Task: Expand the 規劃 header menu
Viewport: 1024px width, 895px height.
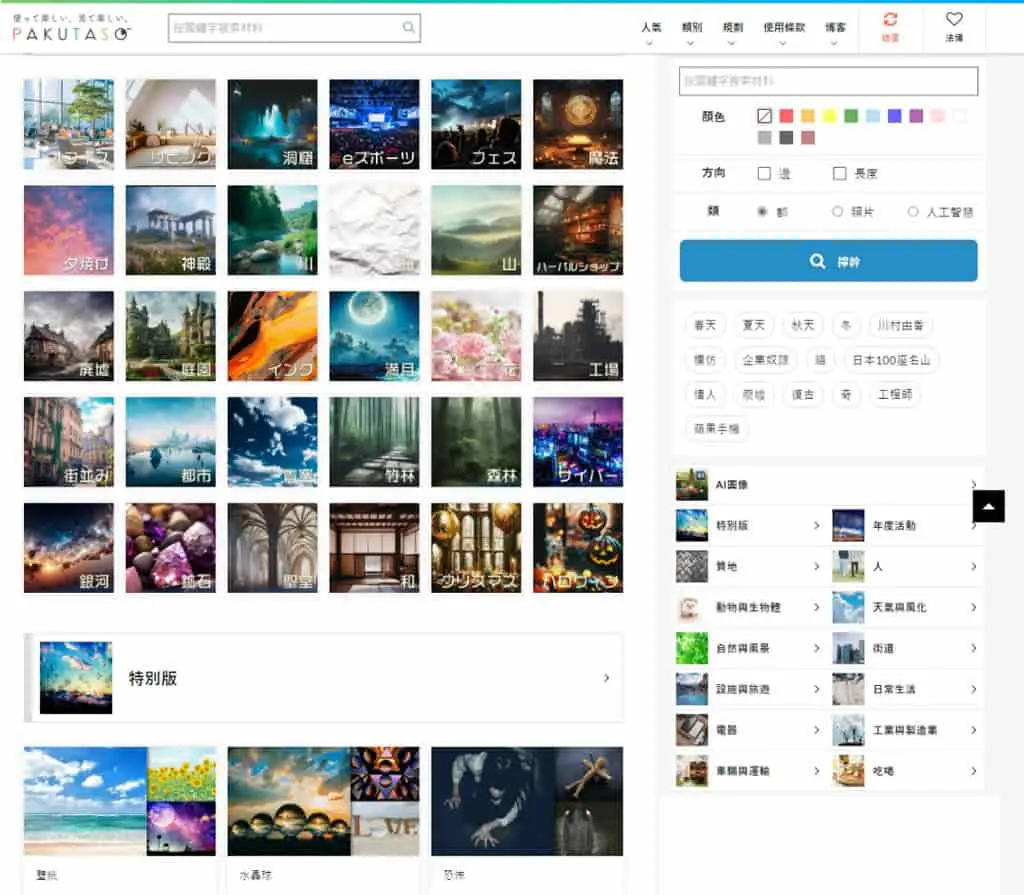Action: 733,33
